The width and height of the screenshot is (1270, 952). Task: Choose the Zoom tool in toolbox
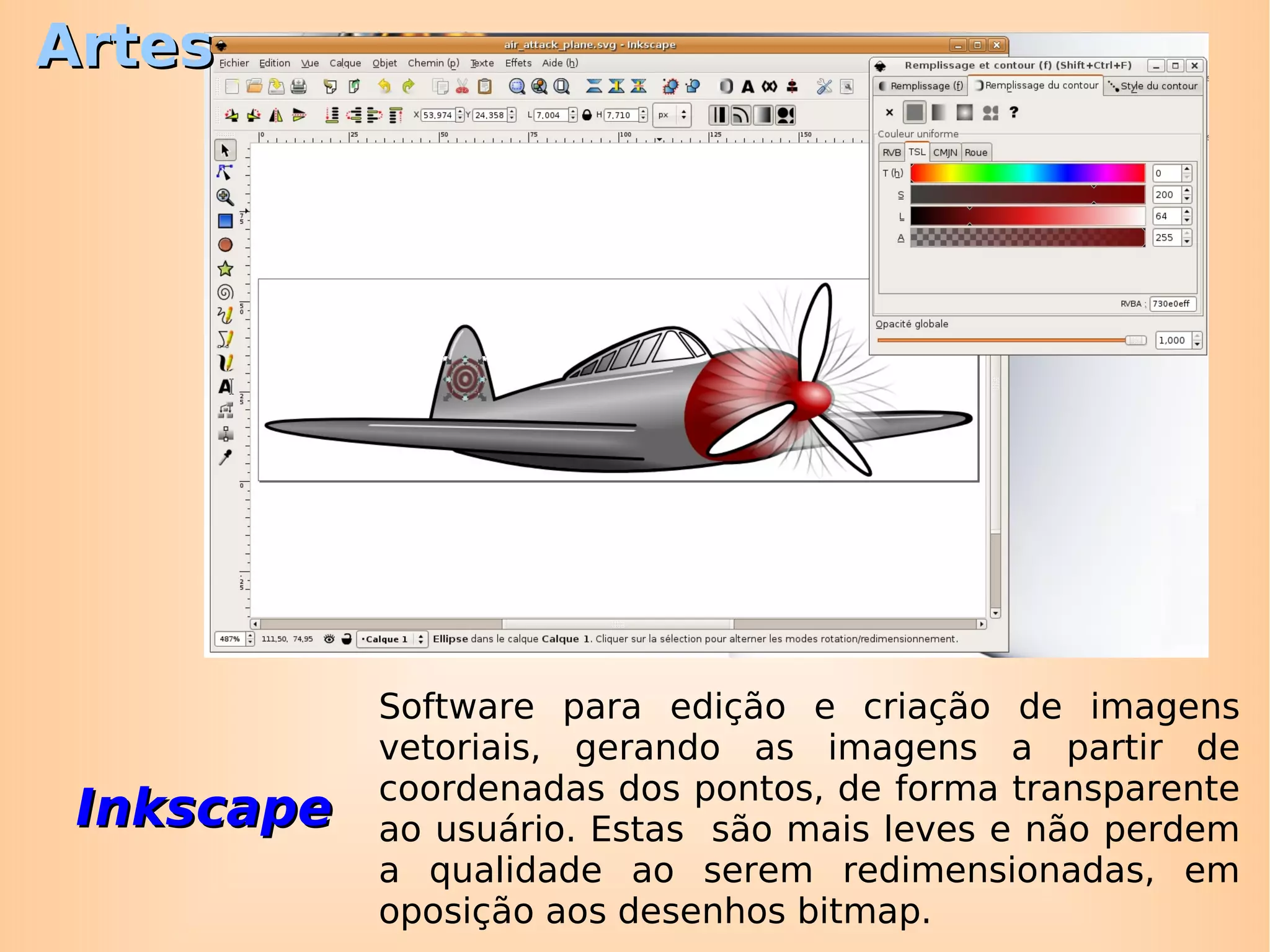[x=225, y=197]
